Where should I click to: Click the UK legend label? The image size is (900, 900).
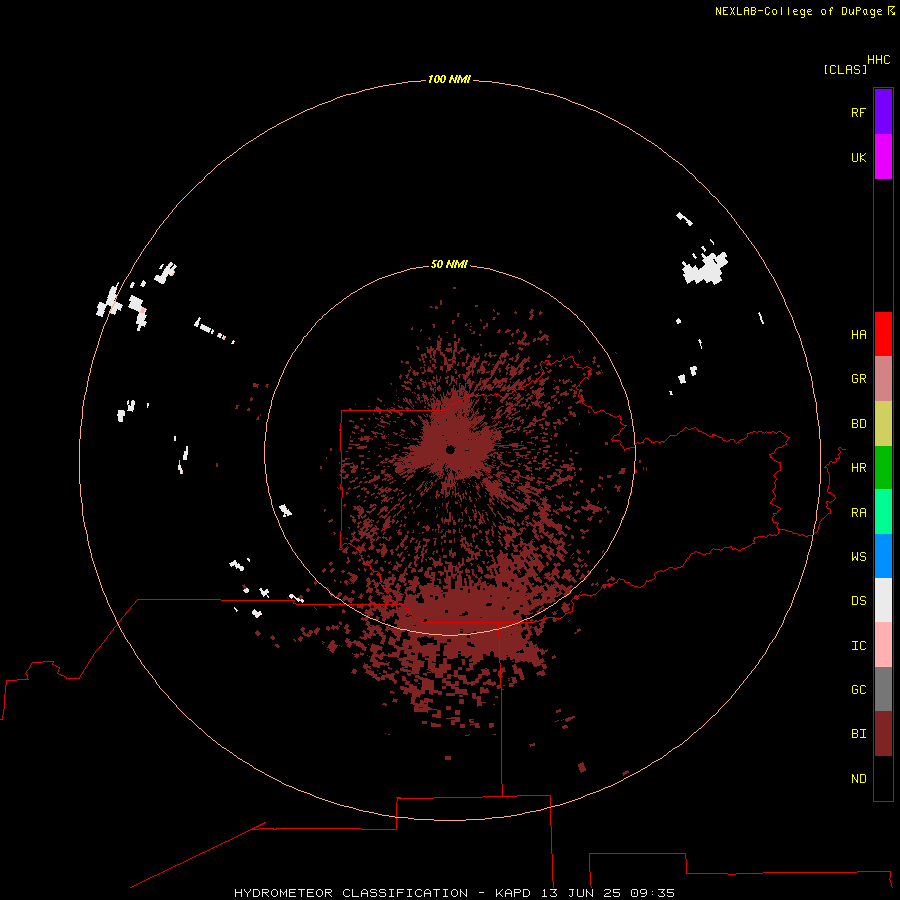click(x=858, y=157)
